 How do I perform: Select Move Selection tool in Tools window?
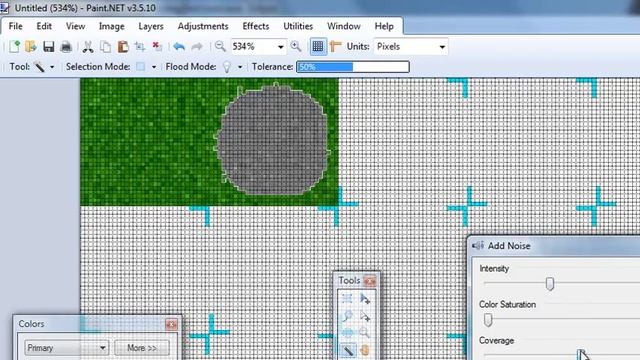365,316
